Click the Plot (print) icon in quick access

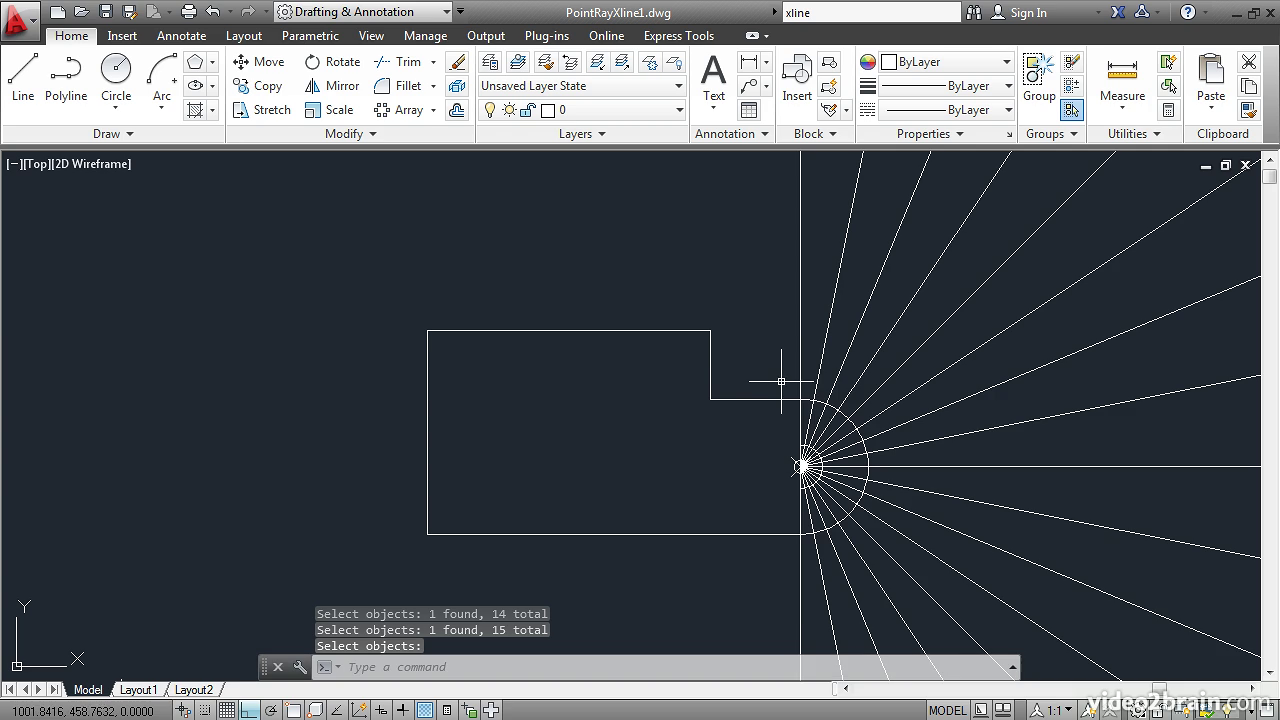click(x=189, y=12)
